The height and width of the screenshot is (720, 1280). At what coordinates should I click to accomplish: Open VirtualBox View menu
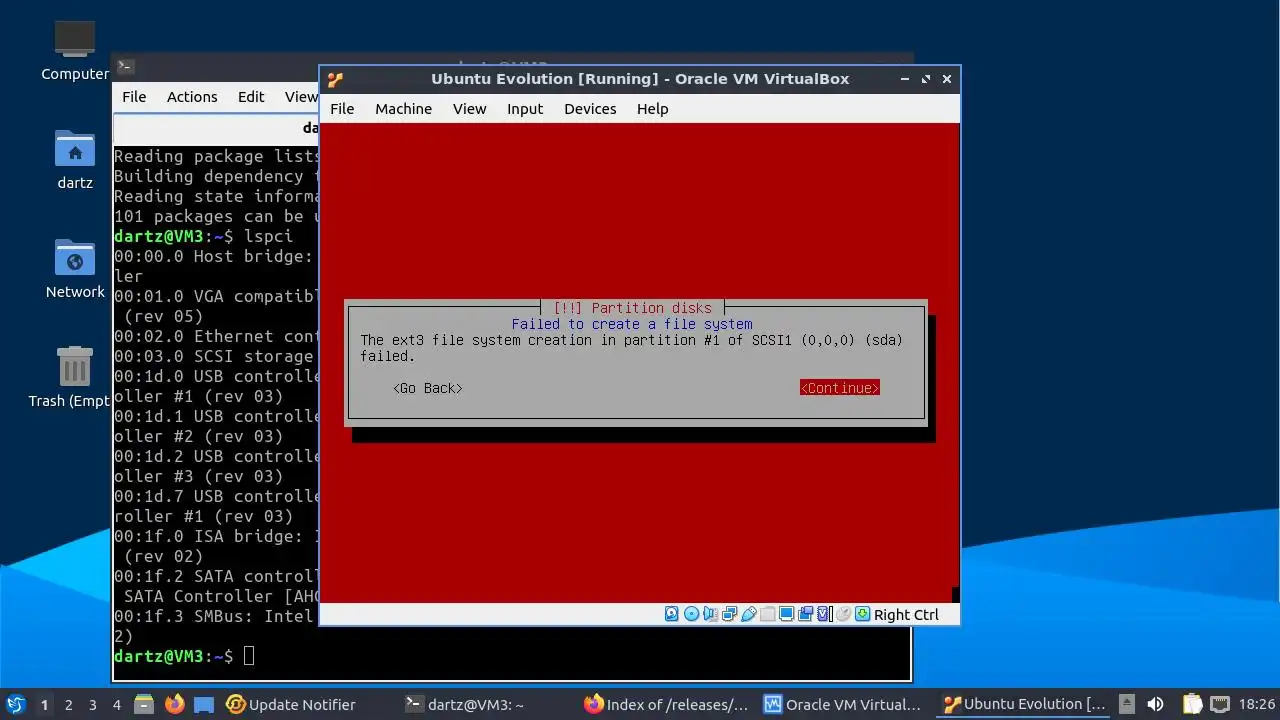(470, 109)
